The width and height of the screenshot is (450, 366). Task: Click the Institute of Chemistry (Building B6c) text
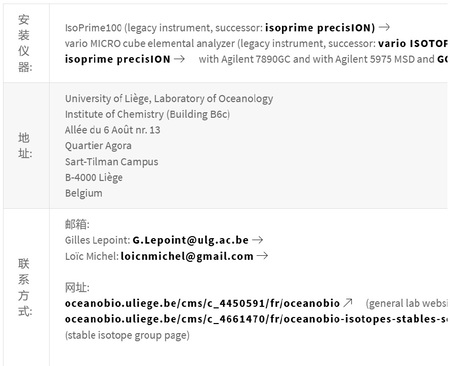(147, 114)
